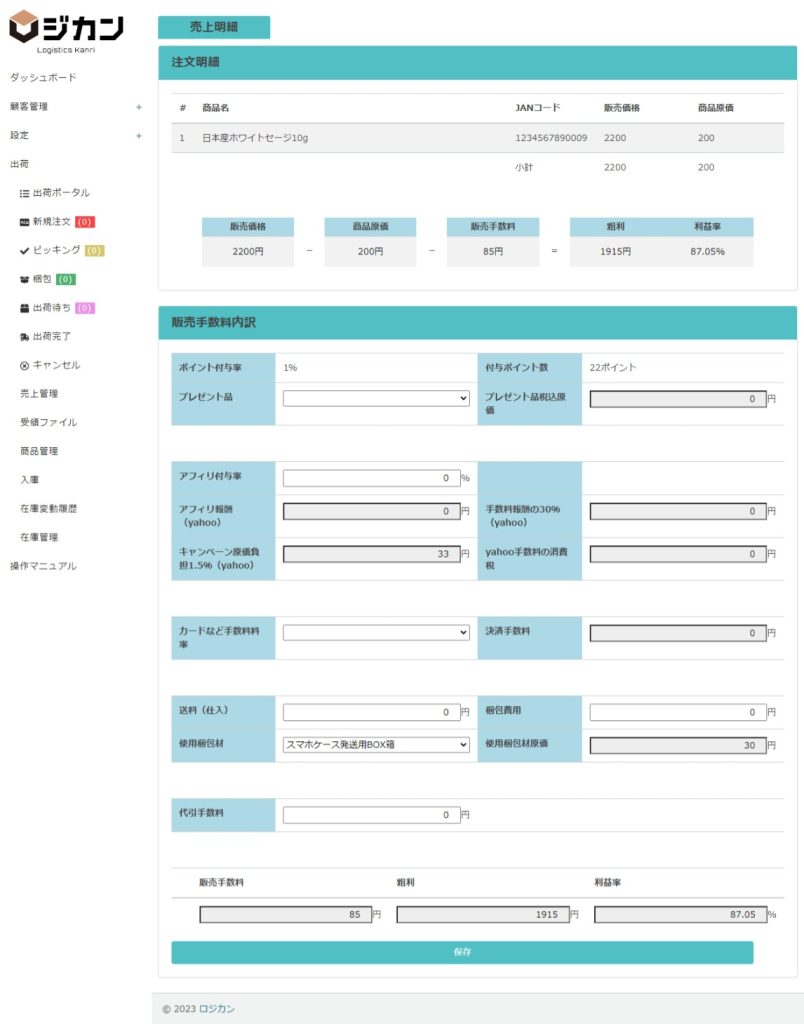The height and width of the screenshot is (1024, 804).
Task: Open 売上管理 menu item
Action: [39, 394]
